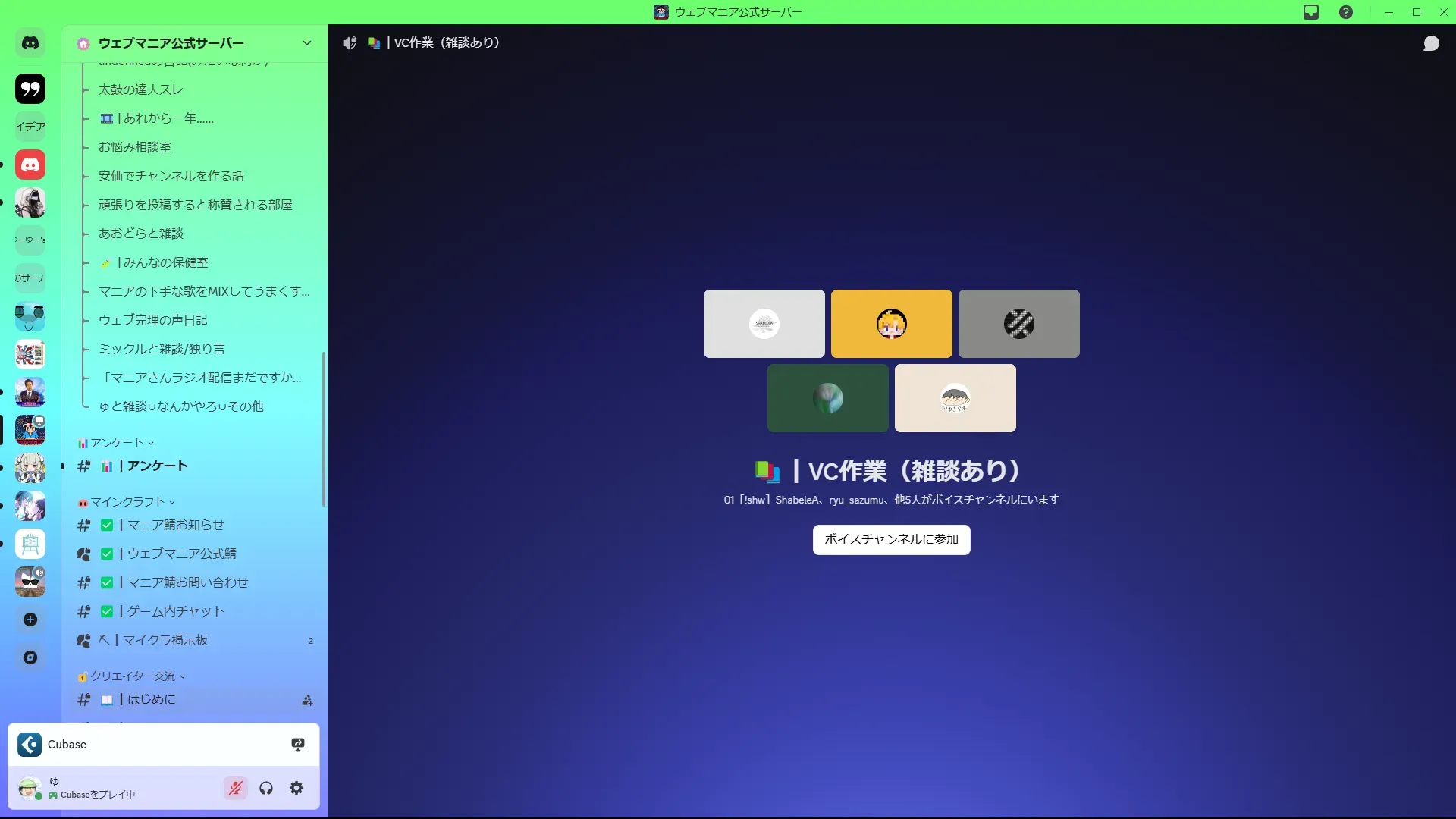Open chat panel speech bubble icon

1431,43
